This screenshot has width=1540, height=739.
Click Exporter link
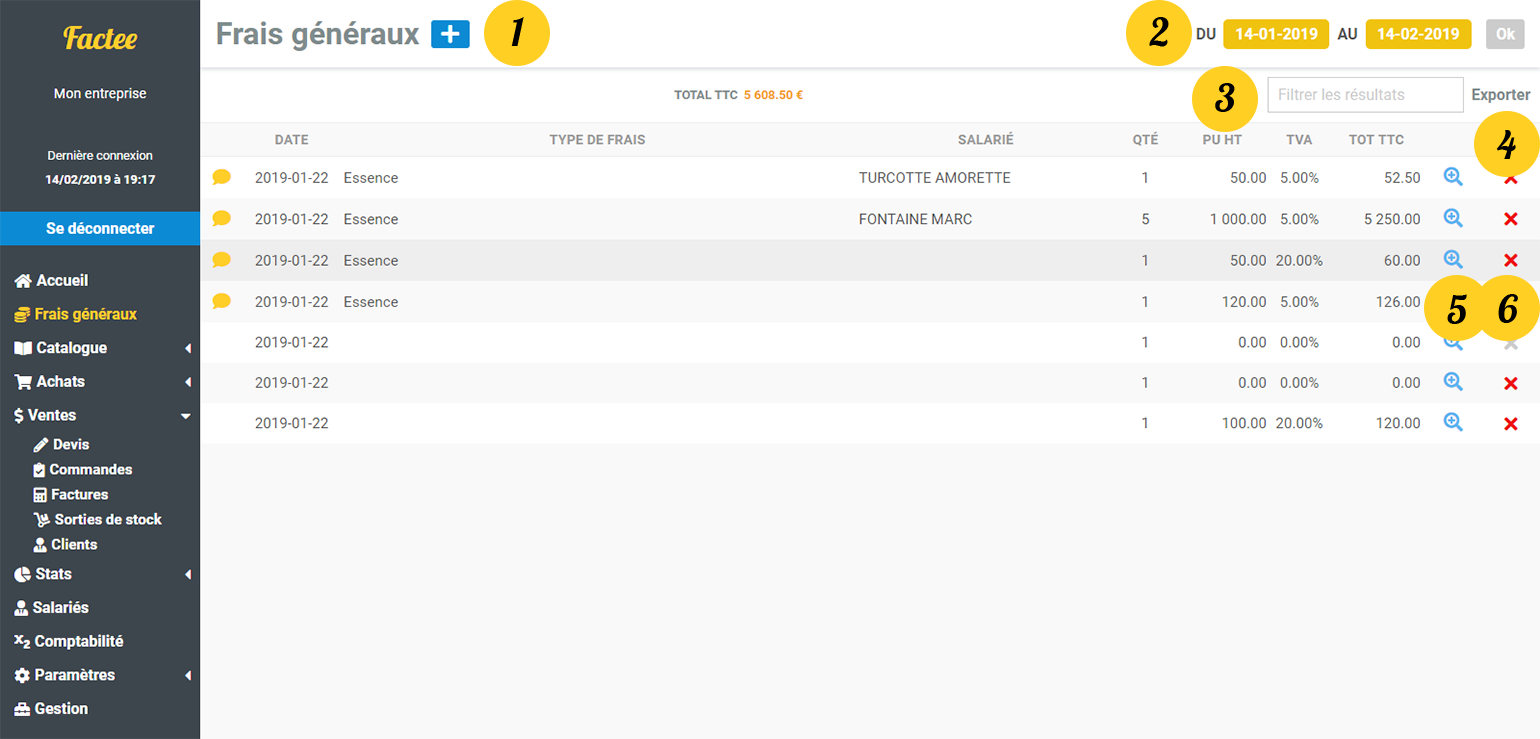pos(1500,95)
